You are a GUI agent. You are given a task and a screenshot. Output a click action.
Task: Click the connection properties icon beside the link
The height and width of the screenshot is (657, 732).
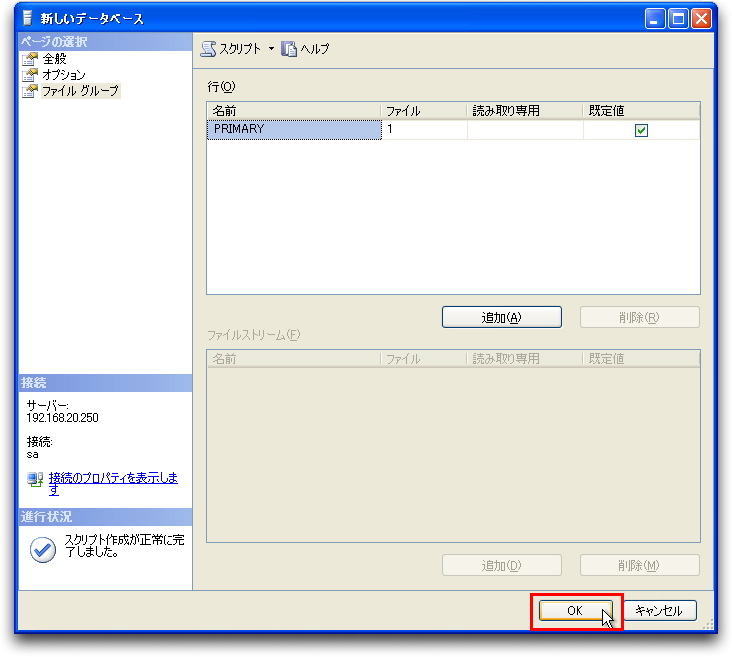[x=36, y=479]
